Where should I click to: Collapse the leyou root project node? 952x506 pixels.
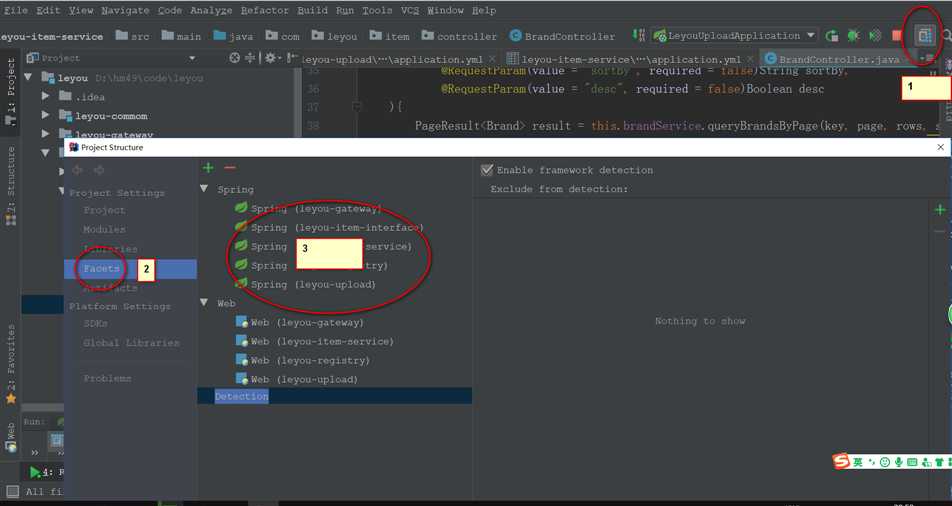pos(28,77)
